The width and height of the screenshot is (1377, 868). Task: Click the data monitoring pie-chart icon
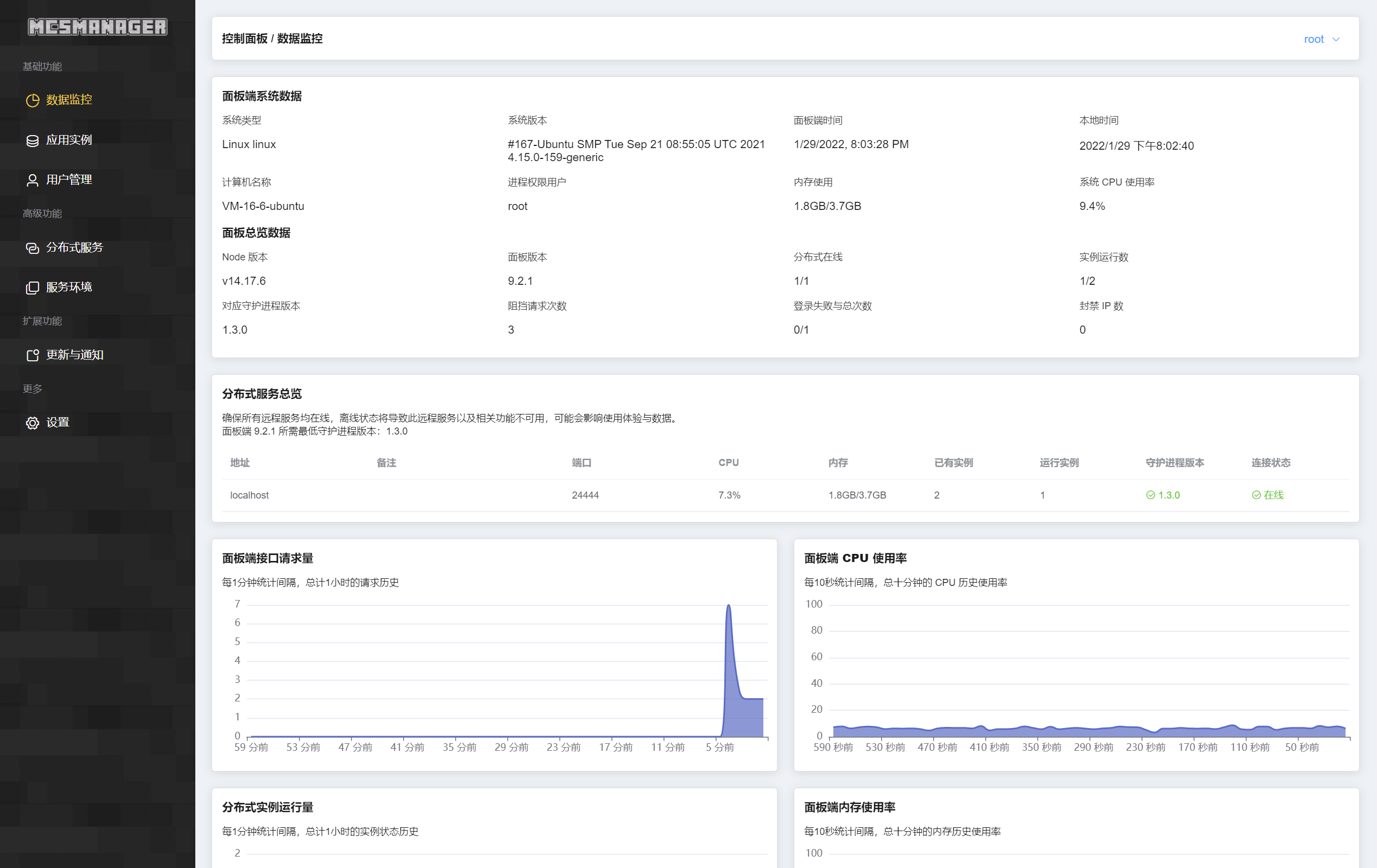(33, 100)
